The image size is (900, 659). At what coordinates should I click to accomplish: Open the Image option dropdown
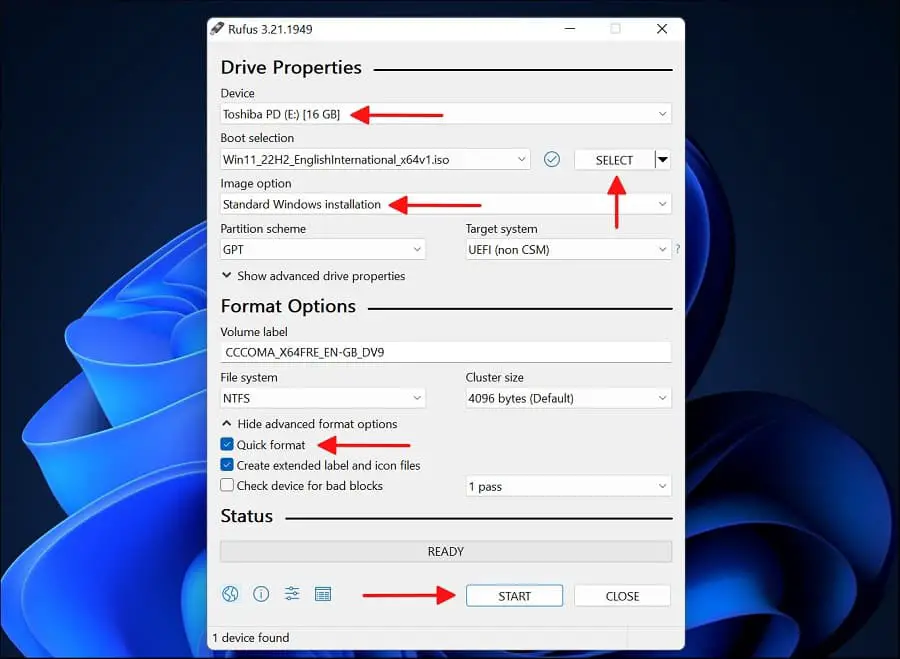tap(445, 204)
